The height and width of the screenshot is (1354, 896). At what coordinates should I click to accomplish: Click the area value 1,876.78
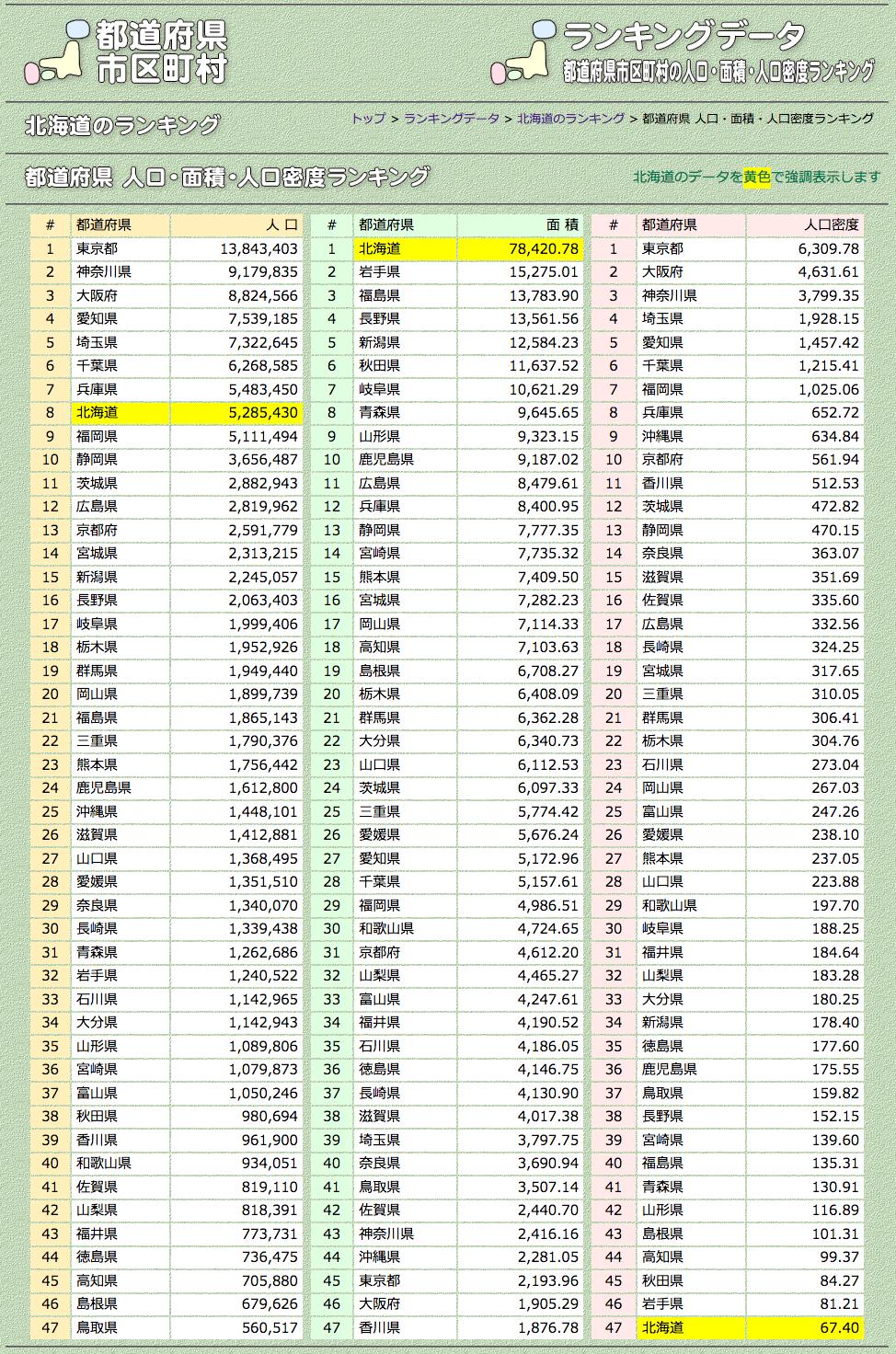click(548, 1327)
